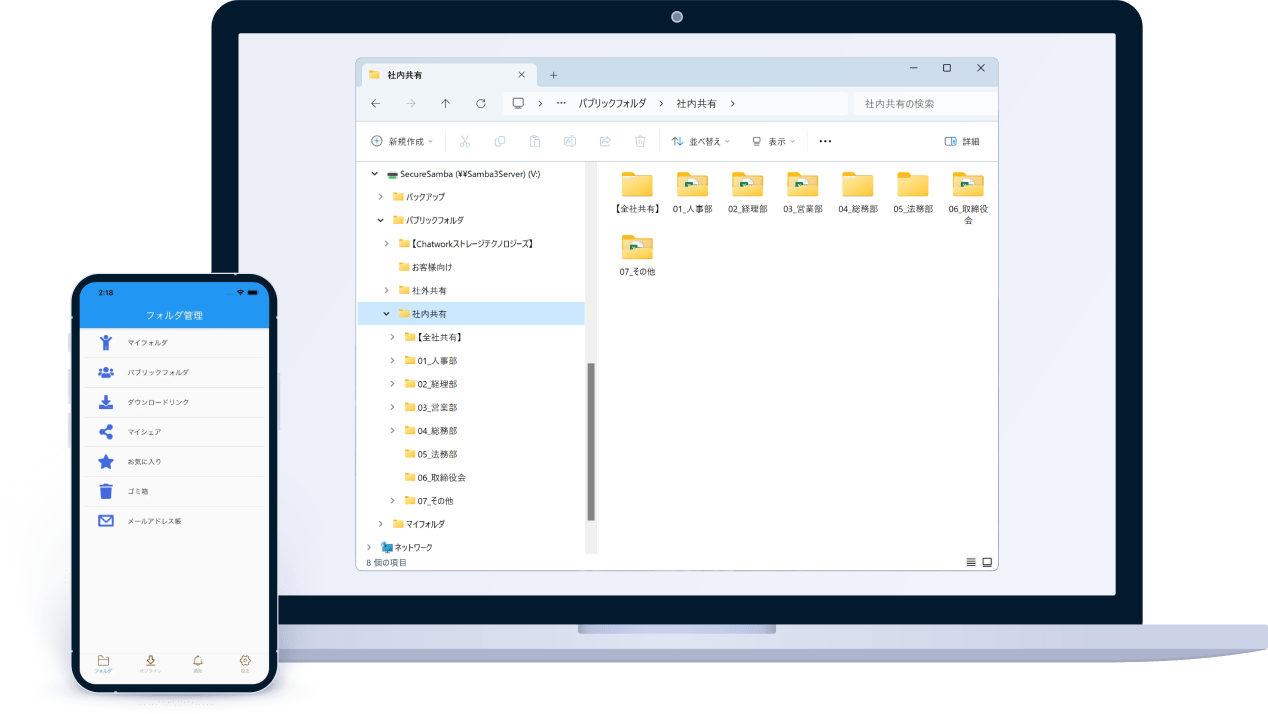The width and height of the screenshot is (1268, 714).
Task: Expand 01_人事部 in the tree
Action: pos(393,360)
